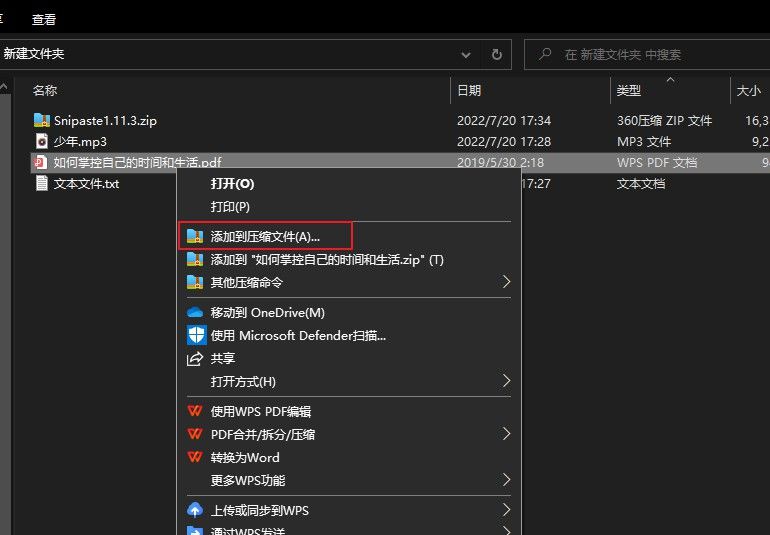Click the Snipaste1.11.3.zip archive icon
The width and height of the screenshot is (770, 535).
pos(42,120)
